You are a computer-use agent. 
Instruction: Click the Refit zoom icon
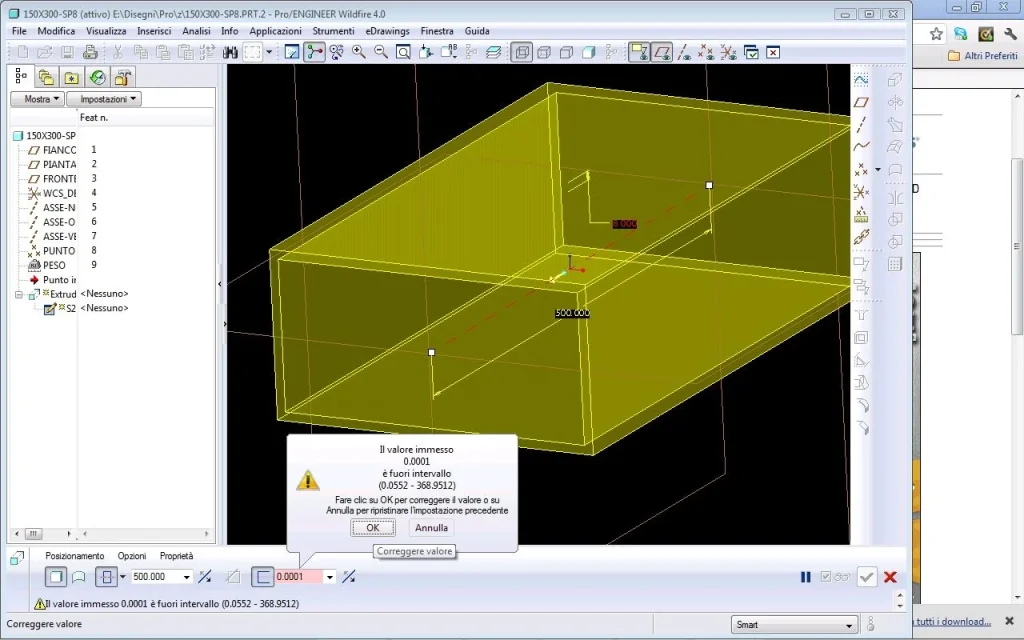coord(403,52)
